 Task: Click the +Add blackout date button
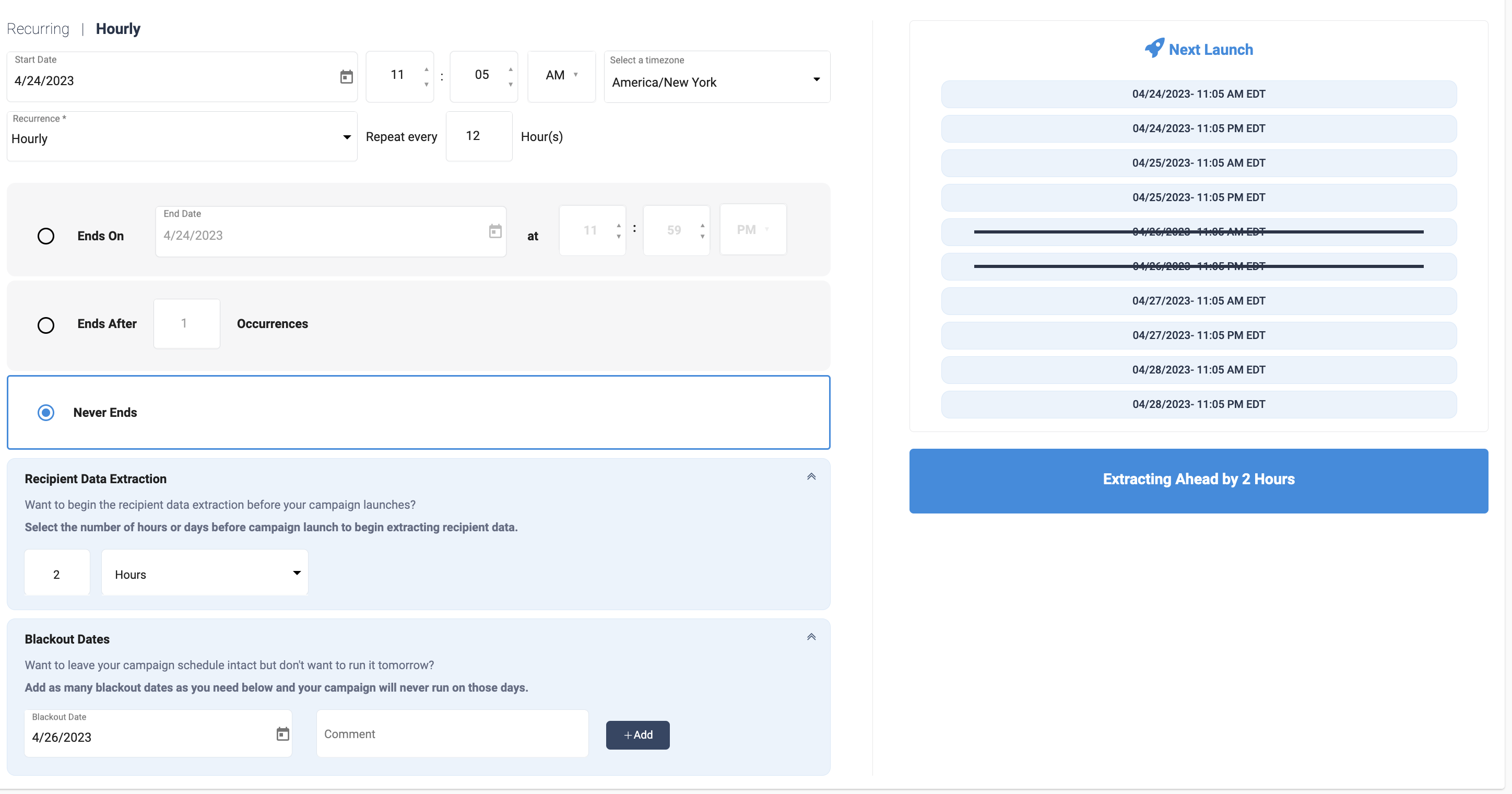coord(637,734)
